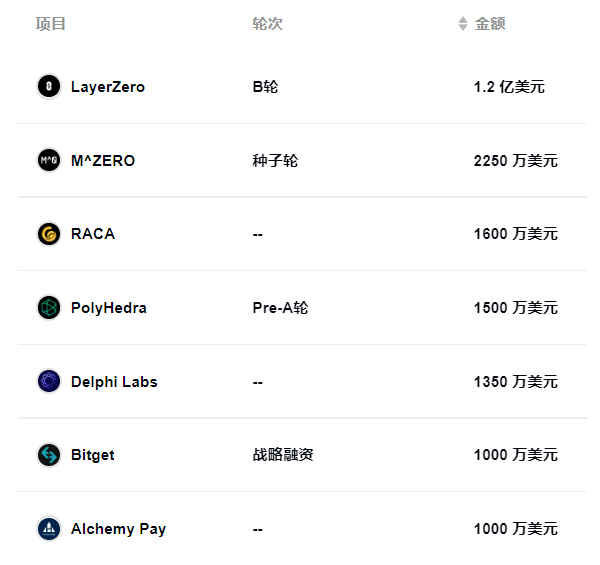Click the LayerZero project logo icon
Screen dimensions: 600x565
click(x=49, y=86)
